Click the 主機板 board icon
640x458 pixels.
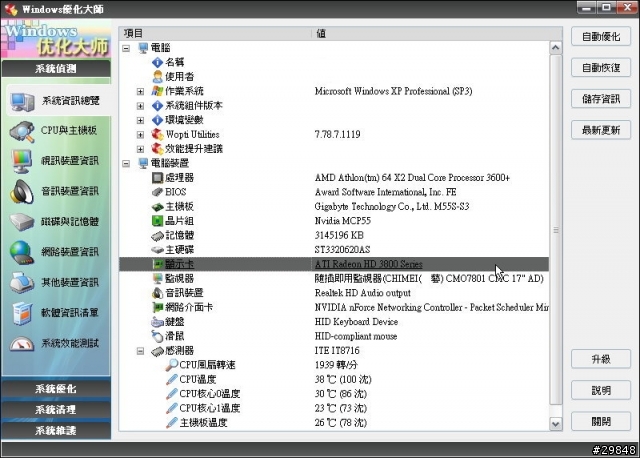[x=157, y=207]
